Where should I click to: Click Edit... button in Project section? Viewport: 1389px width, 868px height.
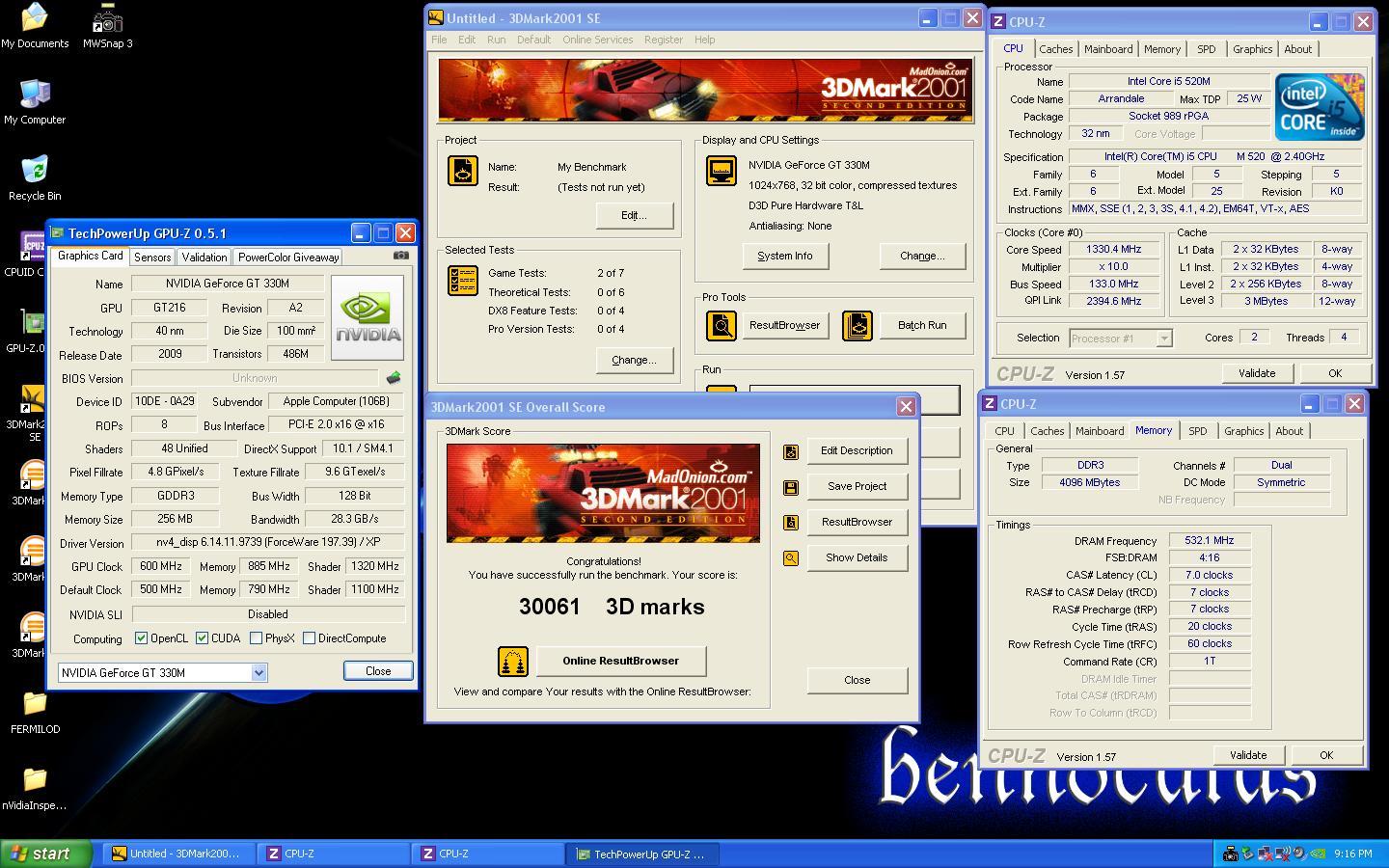point(634,215)
